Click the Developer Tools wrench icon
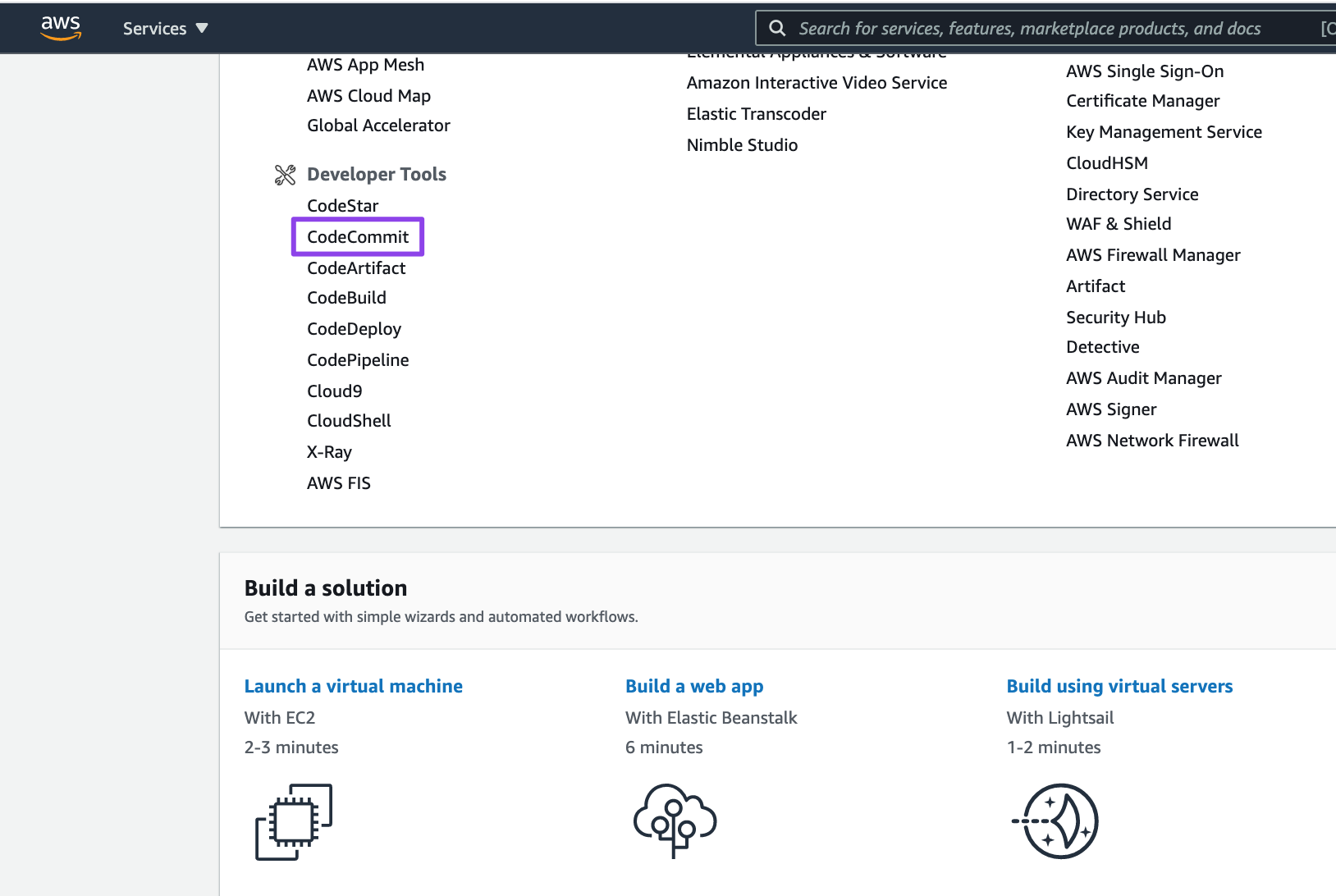Screen dimensions: 1336x896 [x=285, y=174]
